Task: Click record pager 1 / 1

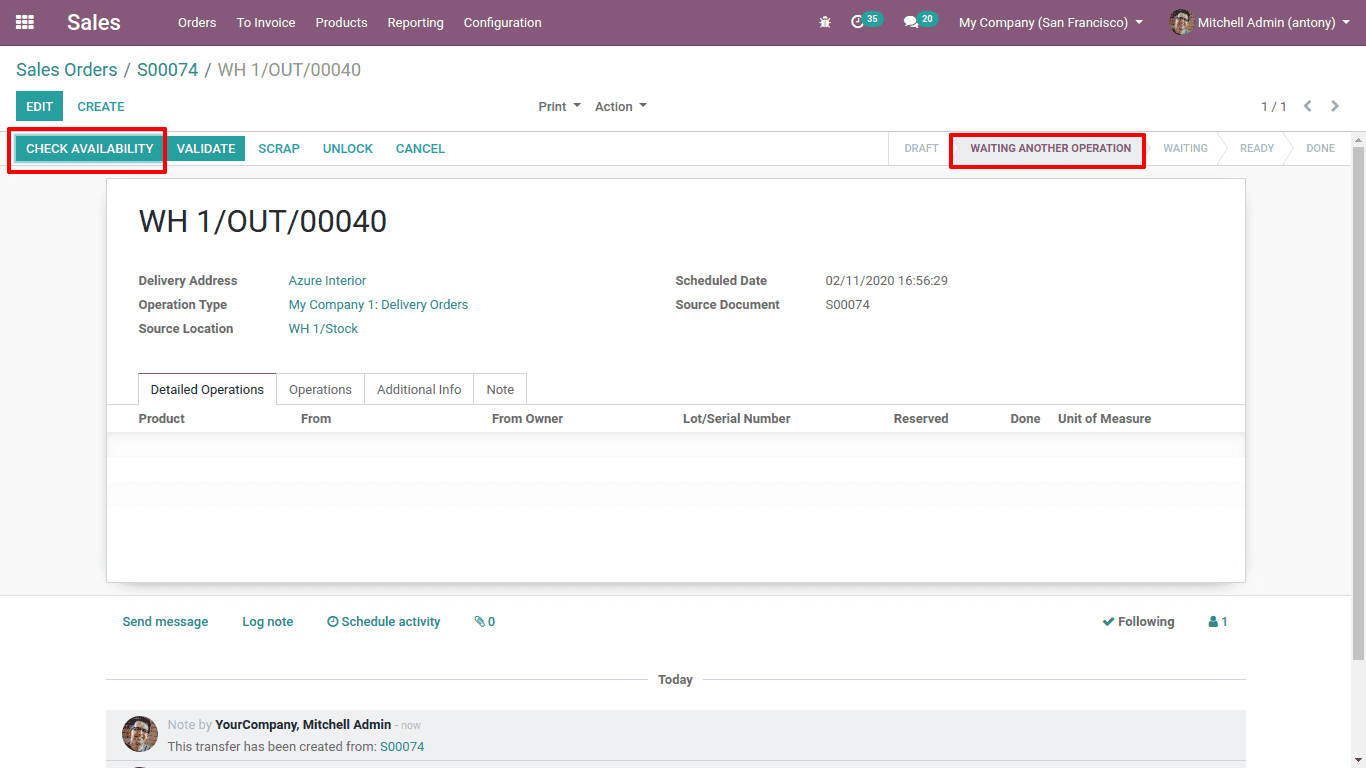Action: (x=1273, y=106)
